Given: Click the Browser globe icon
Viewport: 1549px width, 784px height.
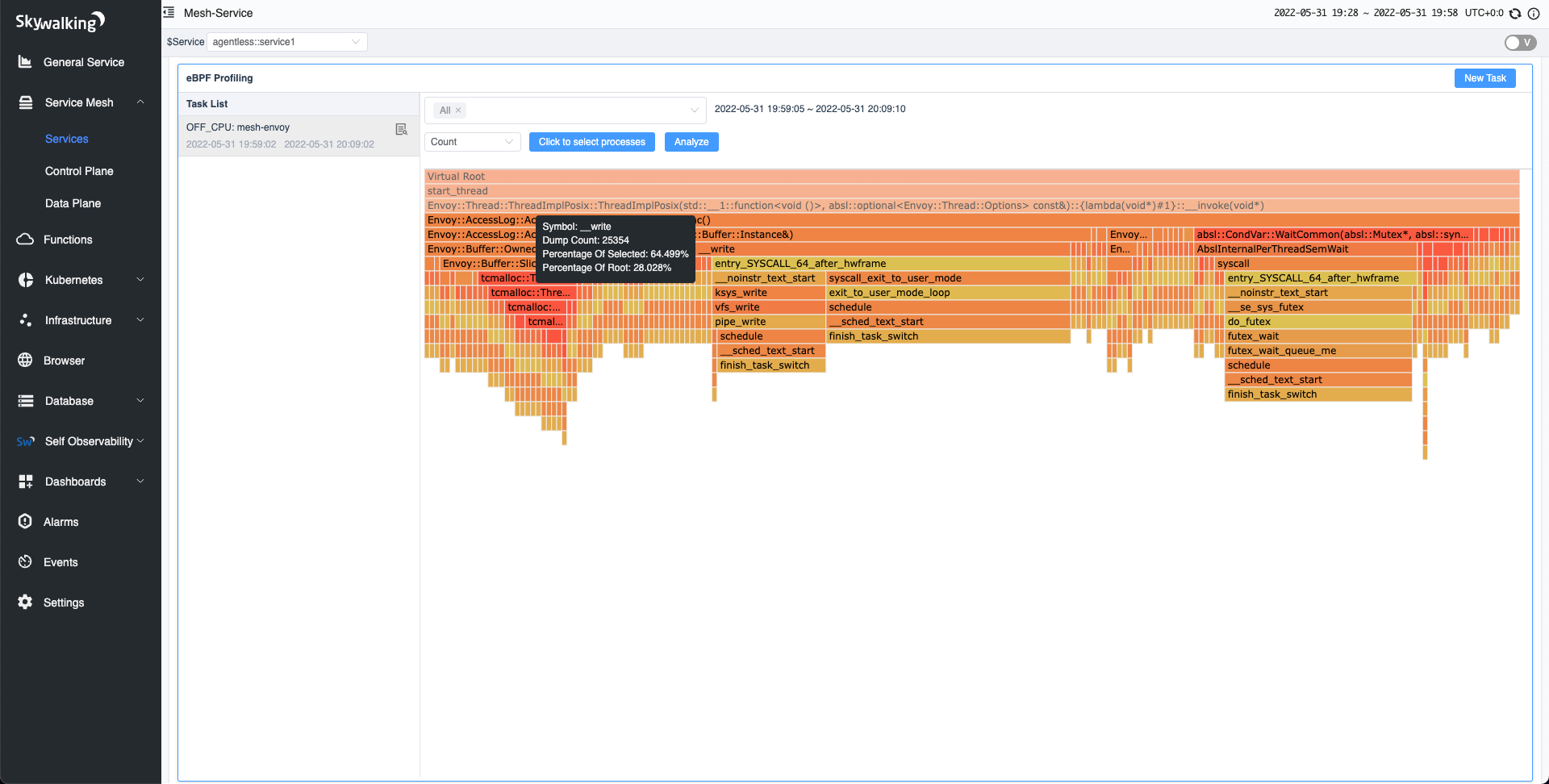Looking at the screenshot, I should [x=25, y=361].
